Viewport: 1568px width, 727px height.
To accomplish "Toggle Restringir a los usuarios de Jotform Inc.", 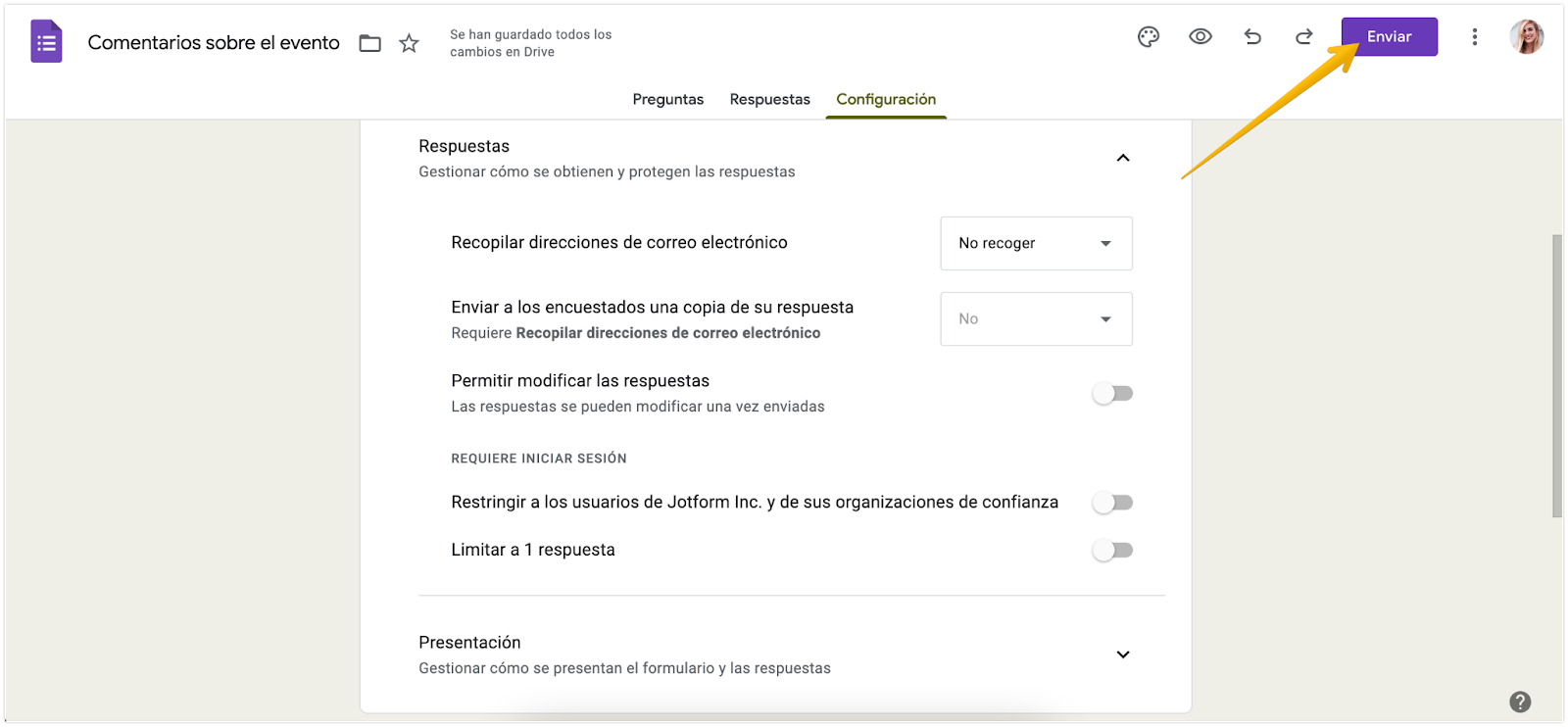I will [x=1112, y=503].
